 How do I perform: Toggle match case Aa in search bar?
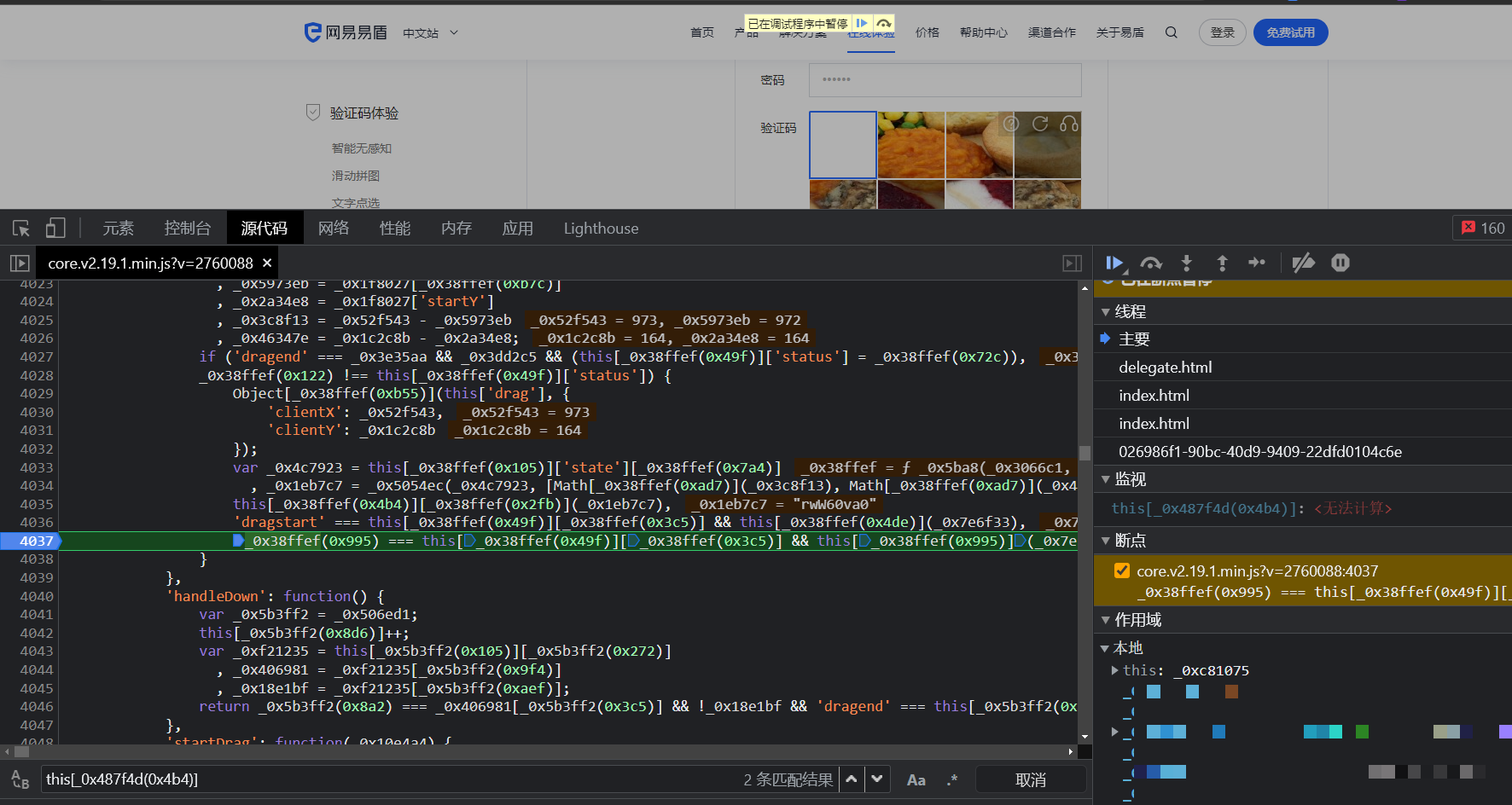(x=916, y=779)
